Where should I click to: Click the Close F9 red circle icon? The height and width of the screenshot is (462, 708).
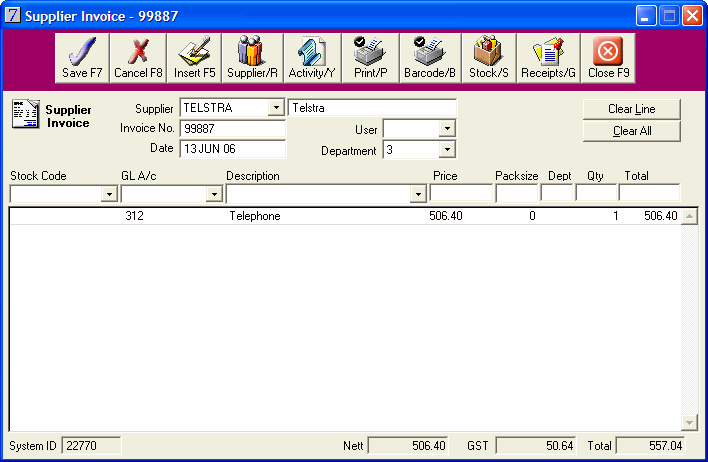click(x=608, y=51)
